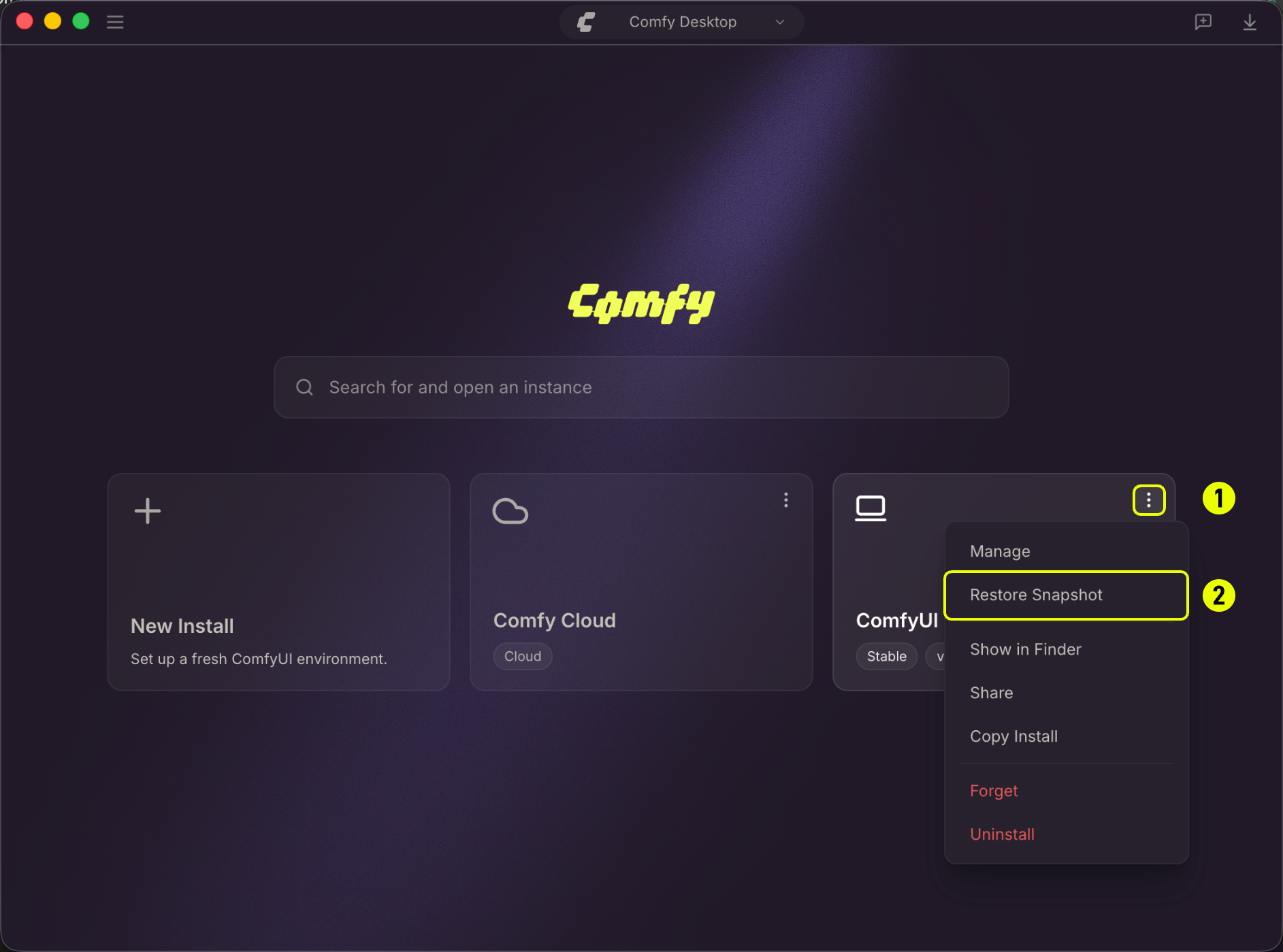
Task: Click the Comfy logo icon in title selector
Action: point(586,22)
